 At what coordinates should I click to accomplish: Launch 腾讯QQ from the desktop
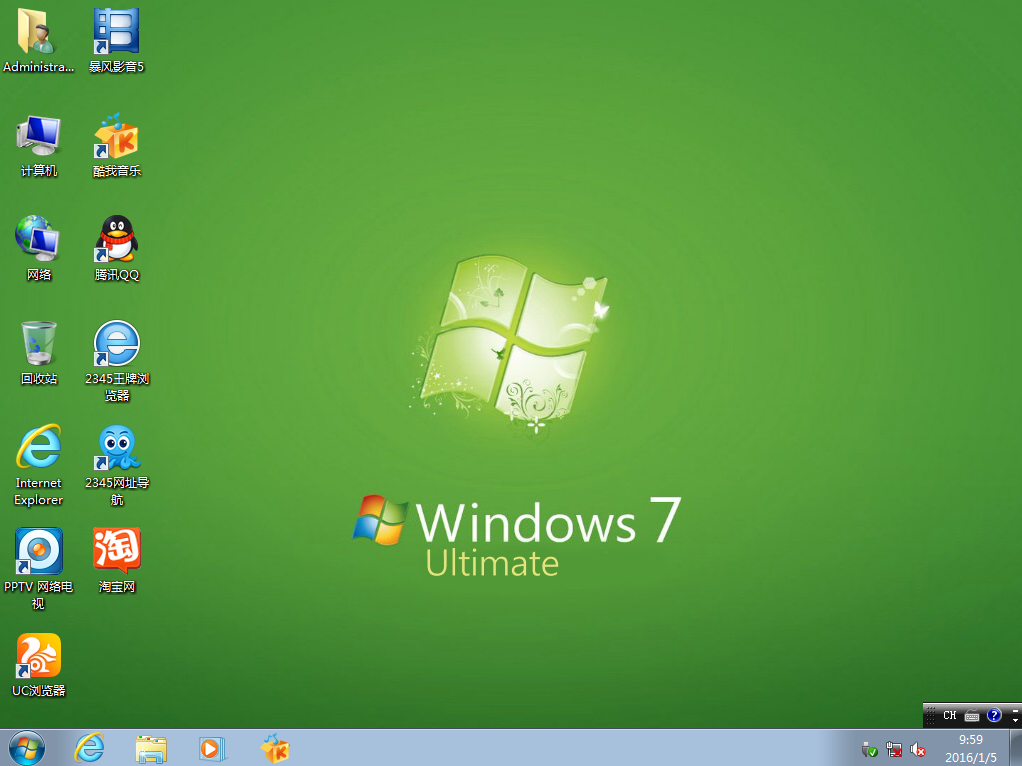116,240
